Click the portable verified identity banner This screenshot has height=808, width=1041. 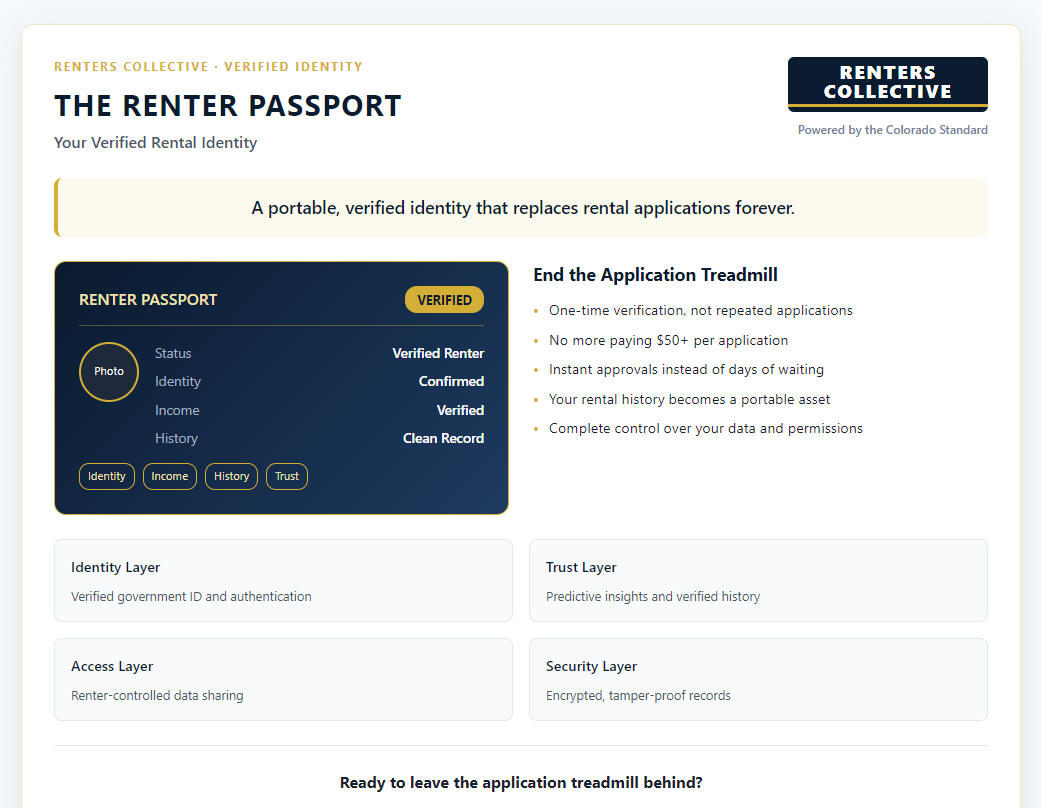coord(522,208)
